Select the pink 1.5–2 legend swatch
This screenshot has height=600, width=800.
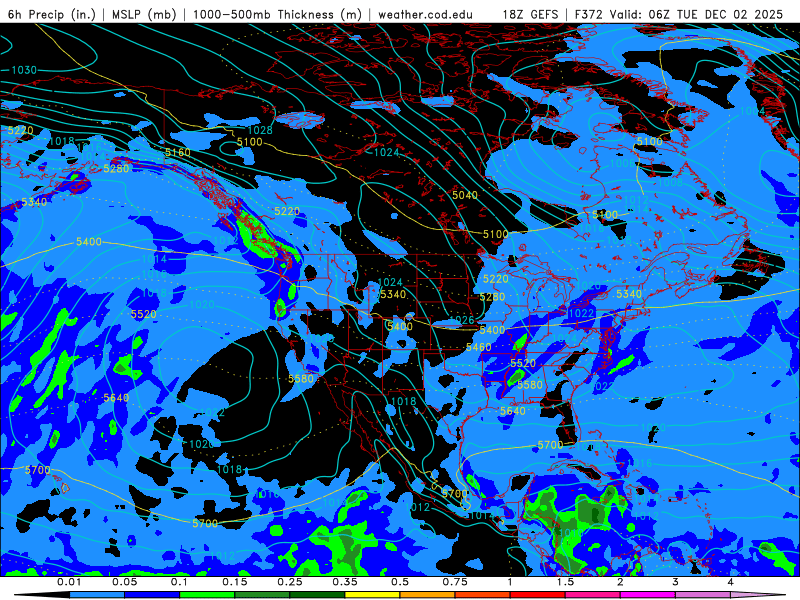tap(593, 595)
